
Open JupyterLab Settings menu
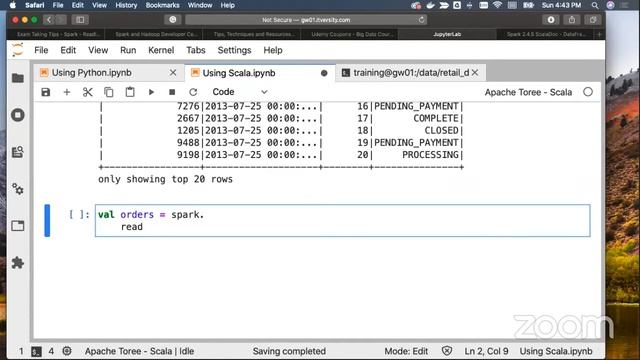[234, 50]
